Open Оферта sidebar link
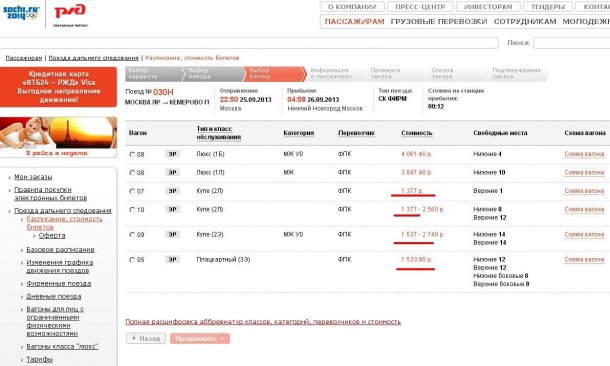Image resolution: width=610 pixels, height=366 pixels. [x=52, y=236]
